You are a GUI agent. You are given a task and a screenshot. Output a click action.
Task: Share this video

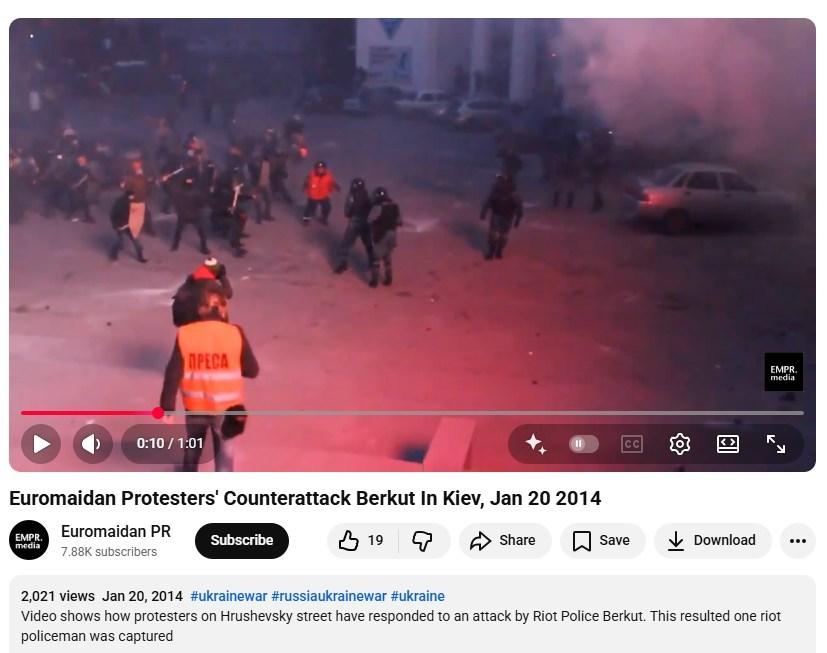pos(505,540)
